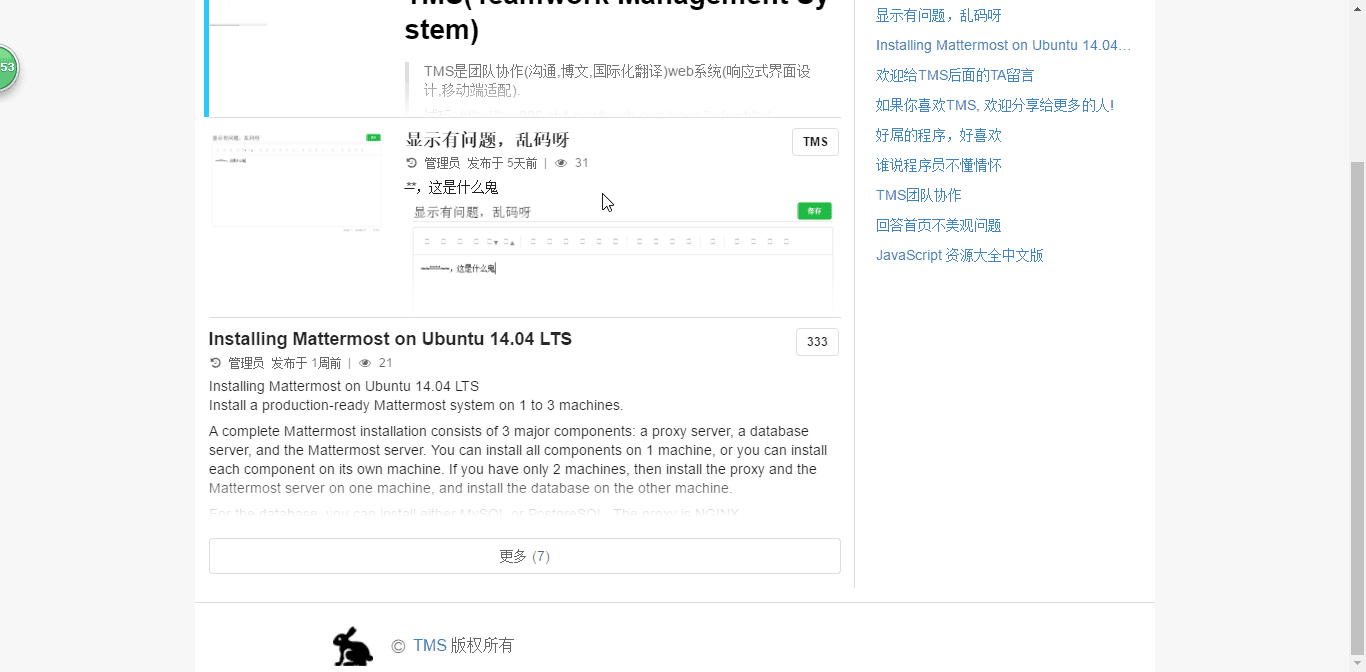Open sidebar link 欢迎给TMS后面的TA留言
Screen dimensions: 1366x672
pyautogui.click(x=955, y=75)
